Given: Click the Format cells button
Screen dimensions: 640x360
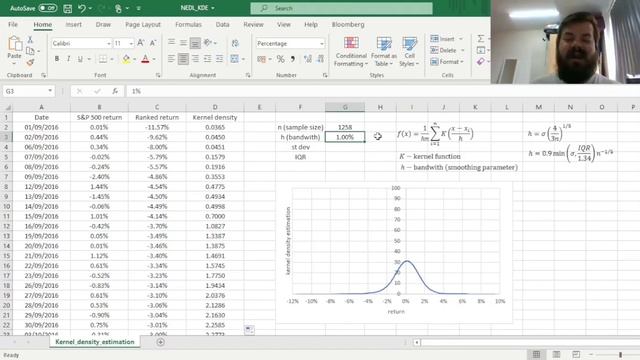Looking at the screenshot, I should (x=447, y=62).
